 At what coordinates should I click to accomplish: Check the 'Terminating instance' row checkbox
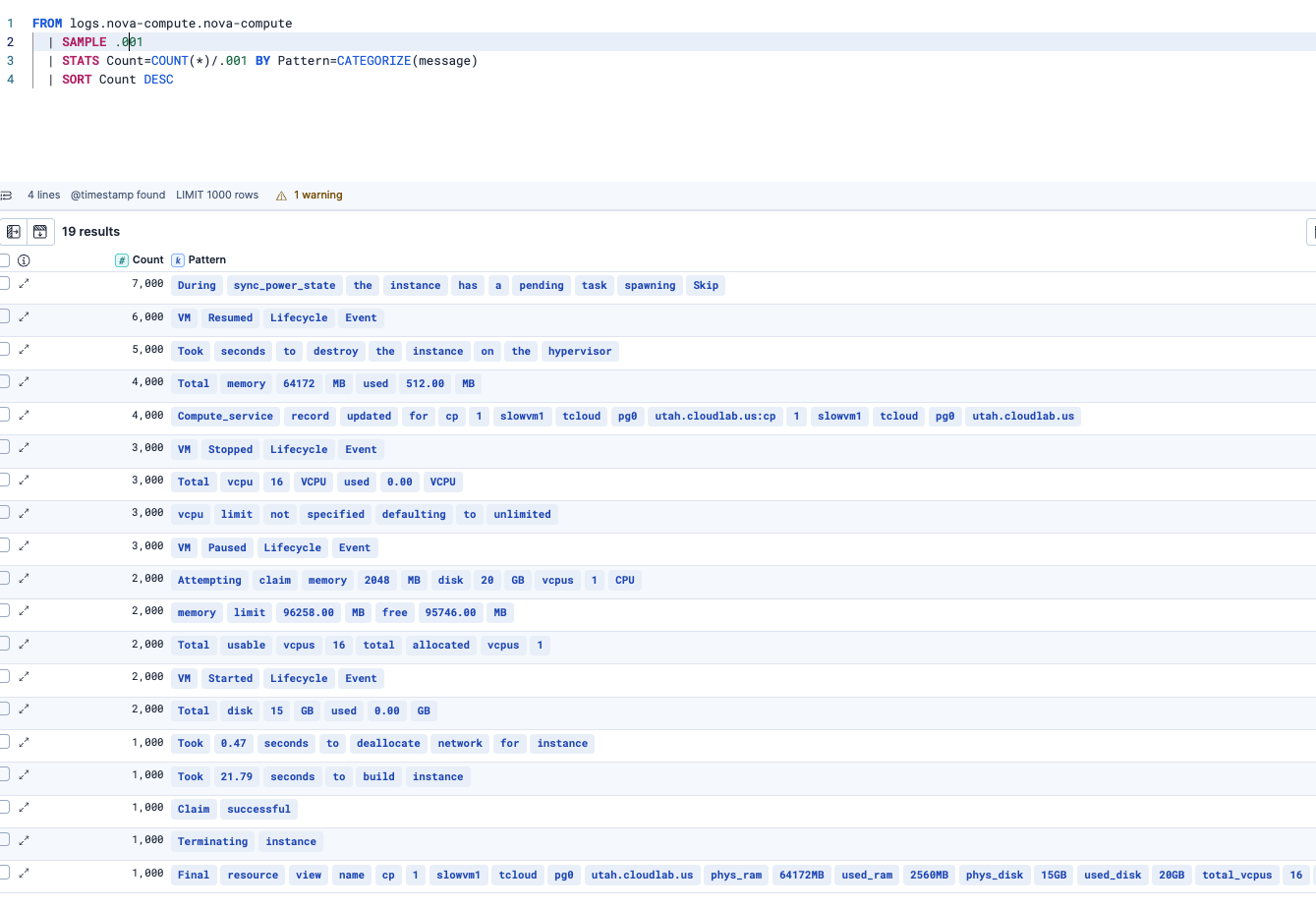coord(4,839)
